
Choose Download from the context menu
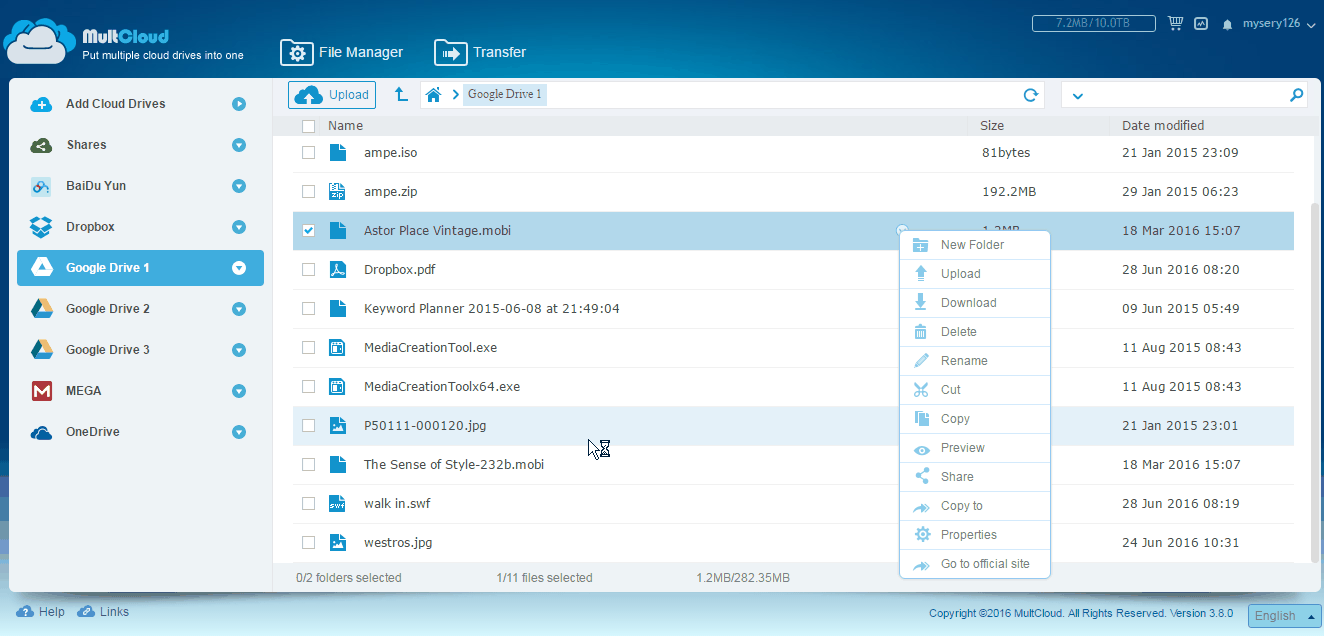click(x=968, y=303)
